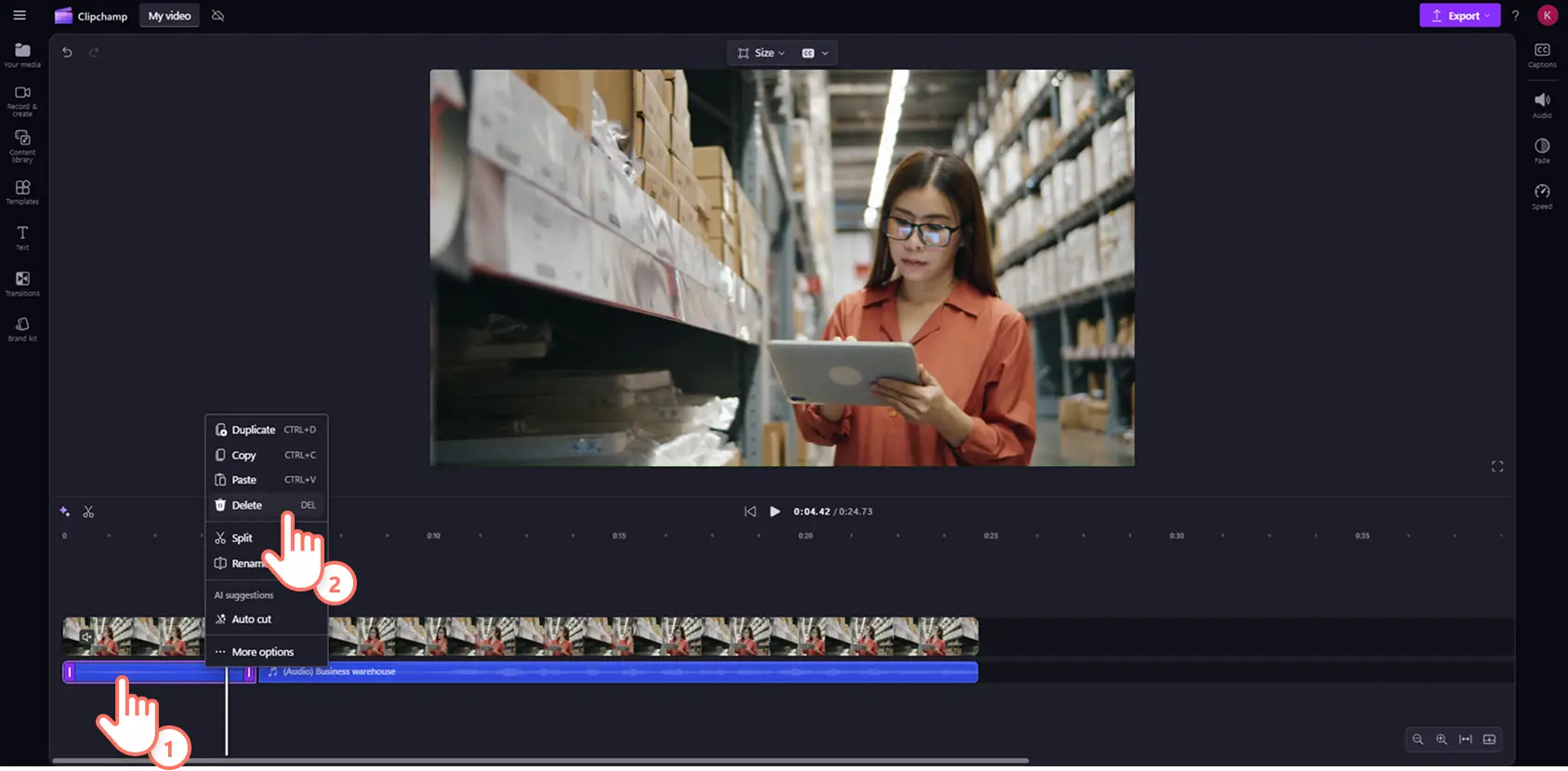The image size is (1568, 771).
Task: Open the Size dropdown
Action: click(761, 53)
